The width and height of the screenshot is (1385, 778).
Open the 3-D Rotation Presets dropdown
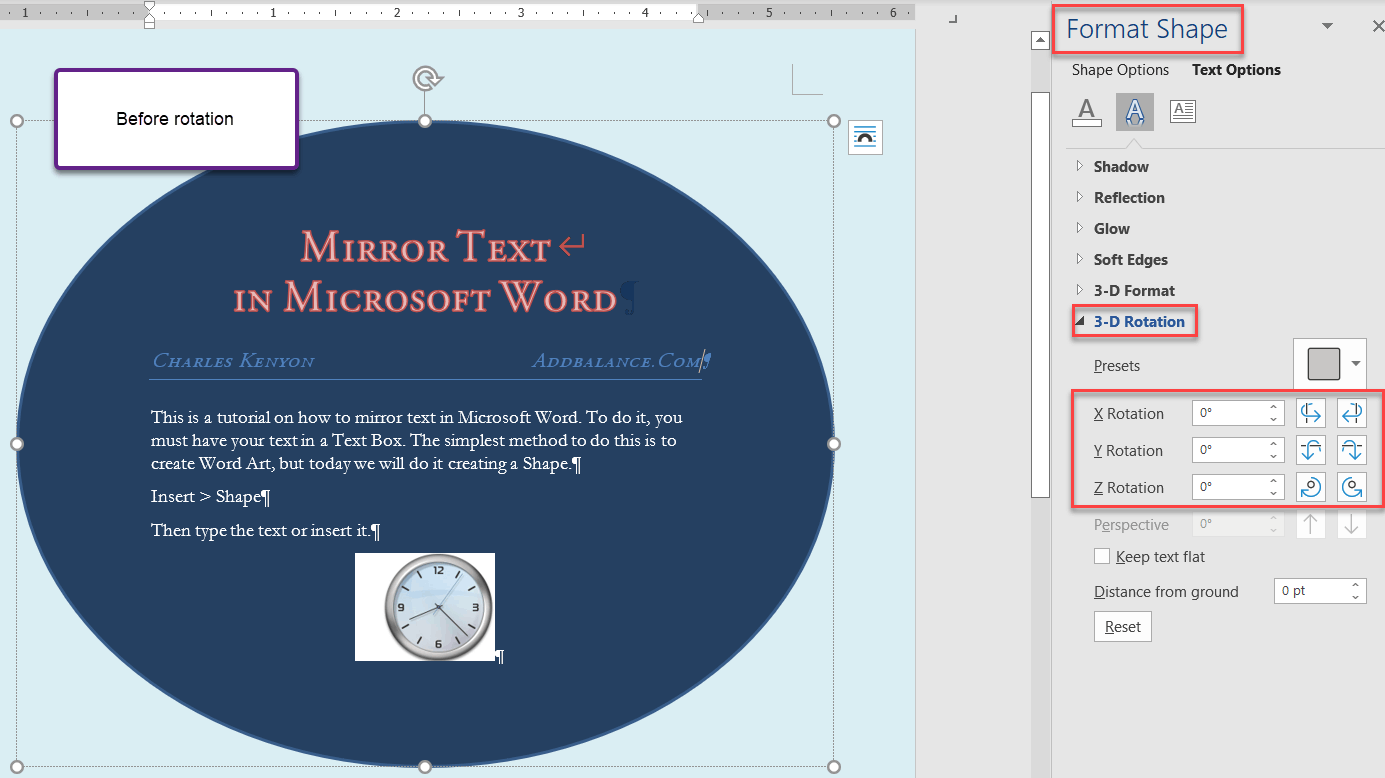click(x=1356, y=365)
